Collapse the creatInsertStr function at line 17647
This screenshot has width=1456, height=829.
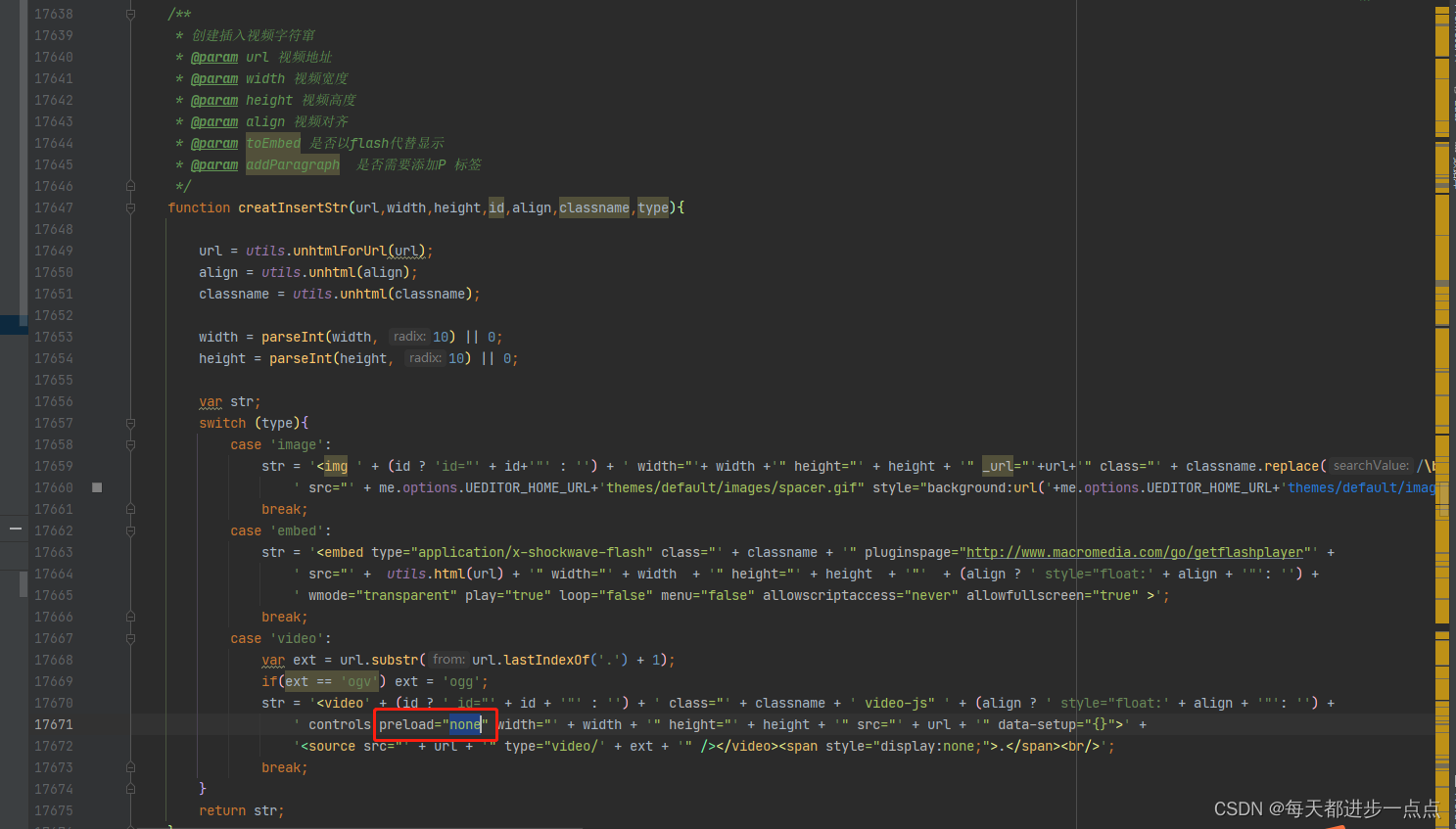[x=130, y=207]
